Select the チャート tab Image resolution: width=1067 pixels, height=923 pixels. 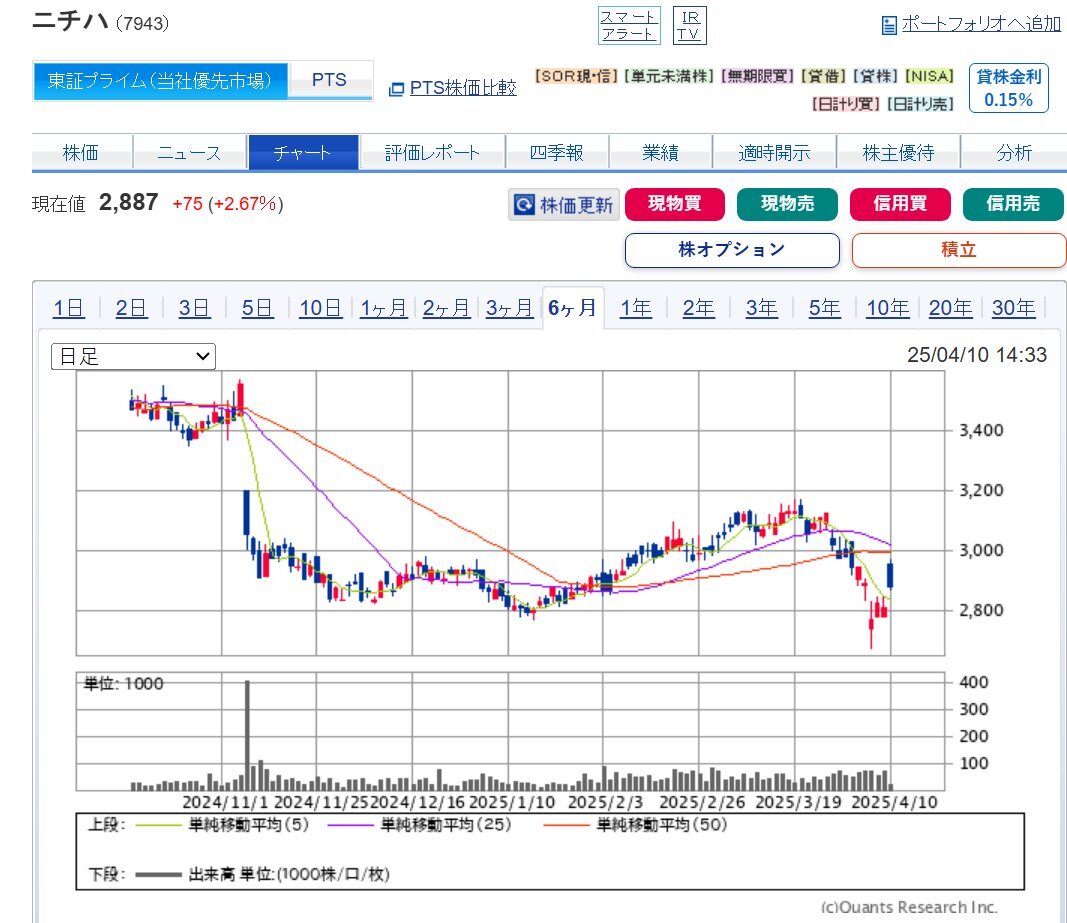tap(303, 152)
